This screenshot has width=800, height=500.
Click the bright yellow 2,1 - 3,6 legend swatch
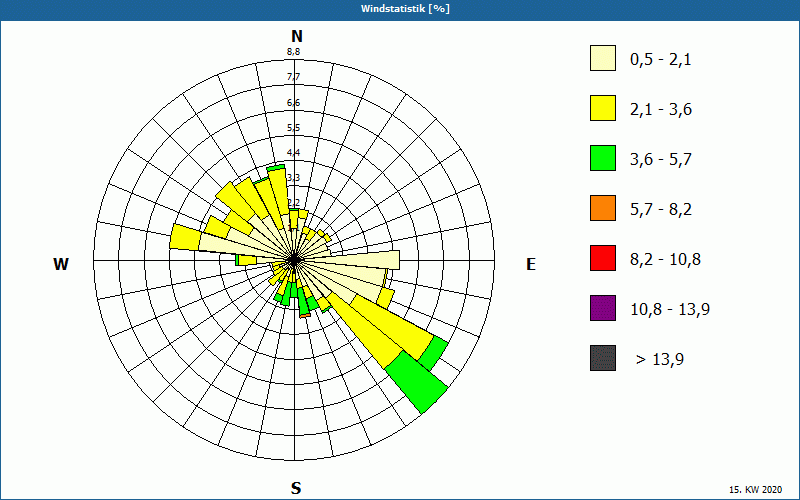pyautogui.click(x=603, y=108)
